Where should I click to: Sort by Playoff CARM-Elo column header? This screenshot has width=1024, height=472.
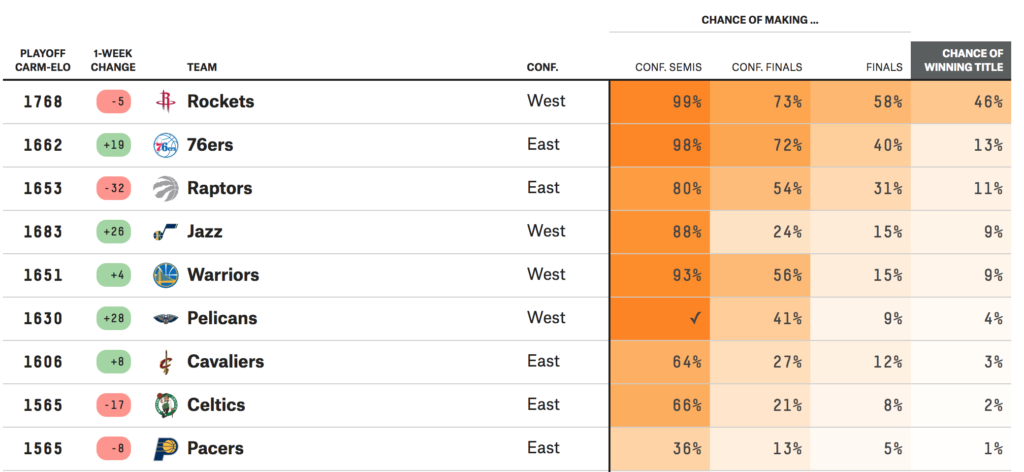42,60
